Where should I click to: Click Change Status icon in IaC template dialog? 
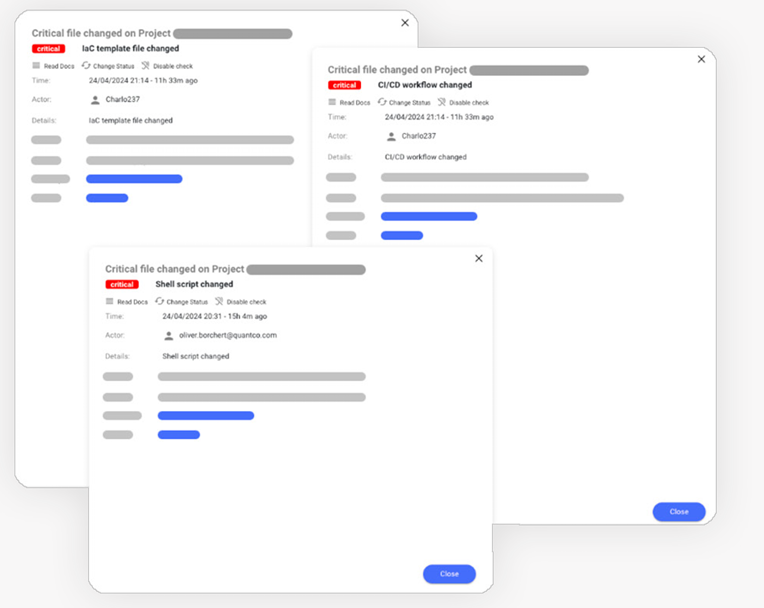[x=86, y=66]
